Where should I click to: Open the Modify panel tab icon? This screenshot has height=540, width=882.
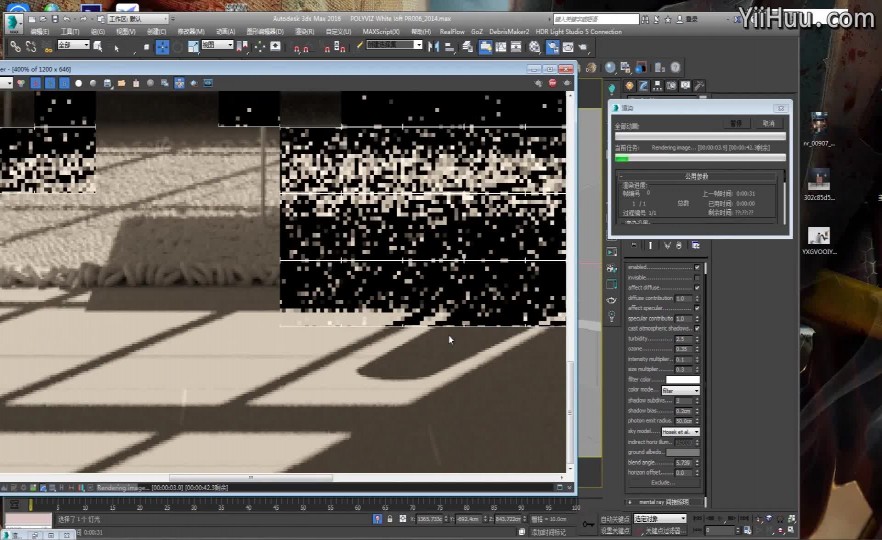pos(644,86)
